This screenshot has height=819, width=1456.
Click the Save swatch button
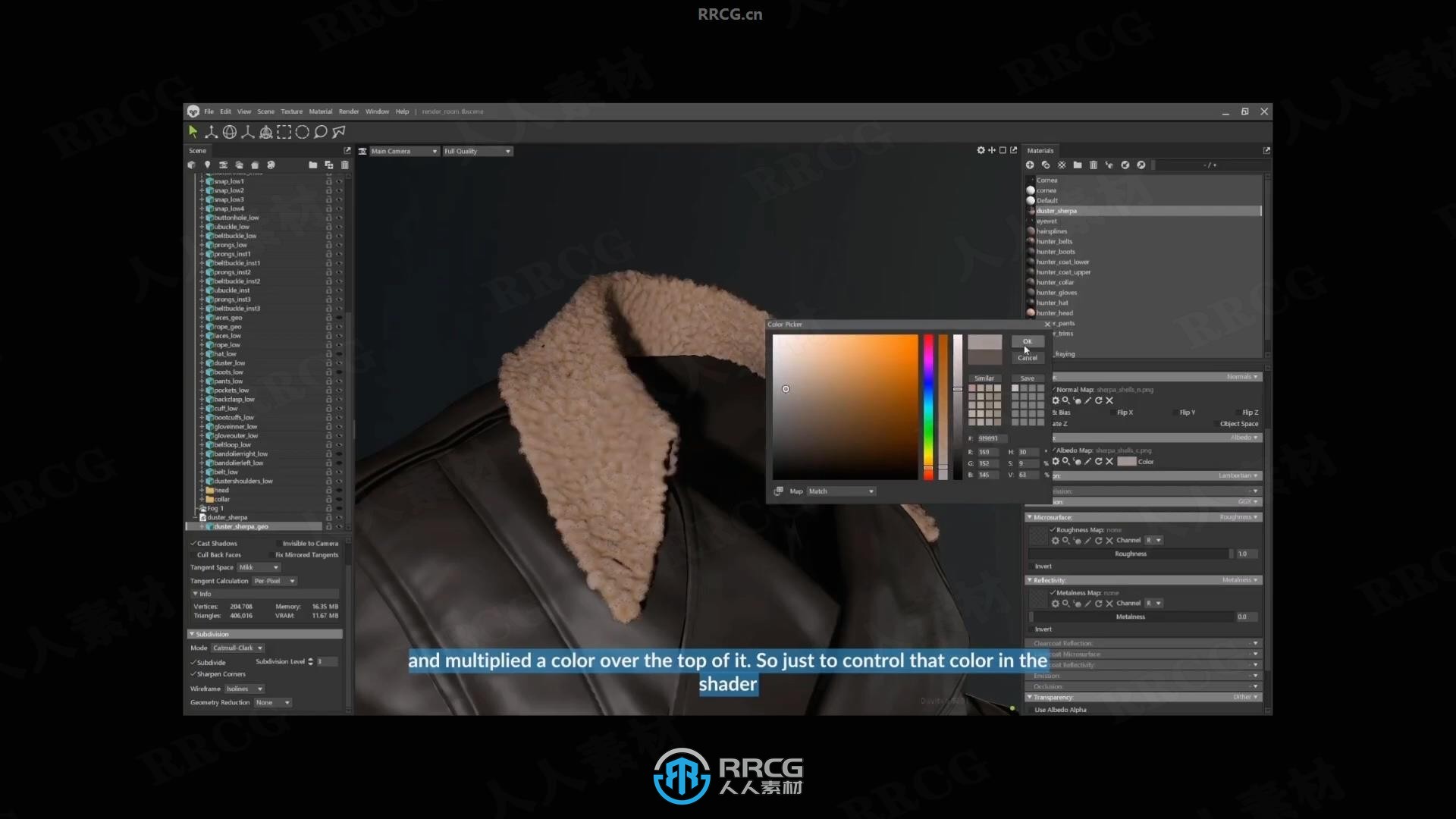(1028, 378)
